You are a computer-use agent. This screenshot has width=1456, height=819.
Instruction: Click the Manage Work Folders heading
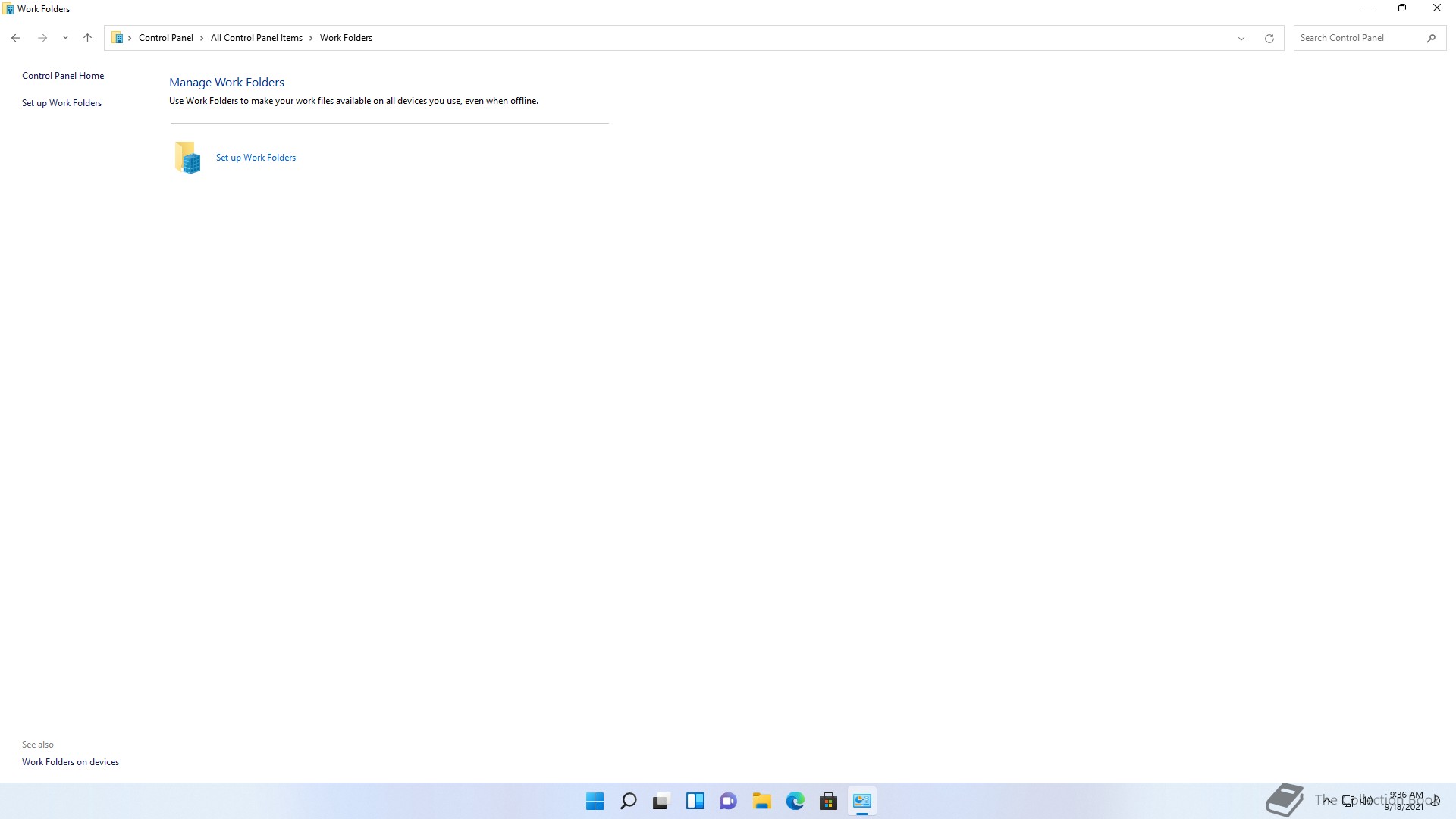point(227,83)
